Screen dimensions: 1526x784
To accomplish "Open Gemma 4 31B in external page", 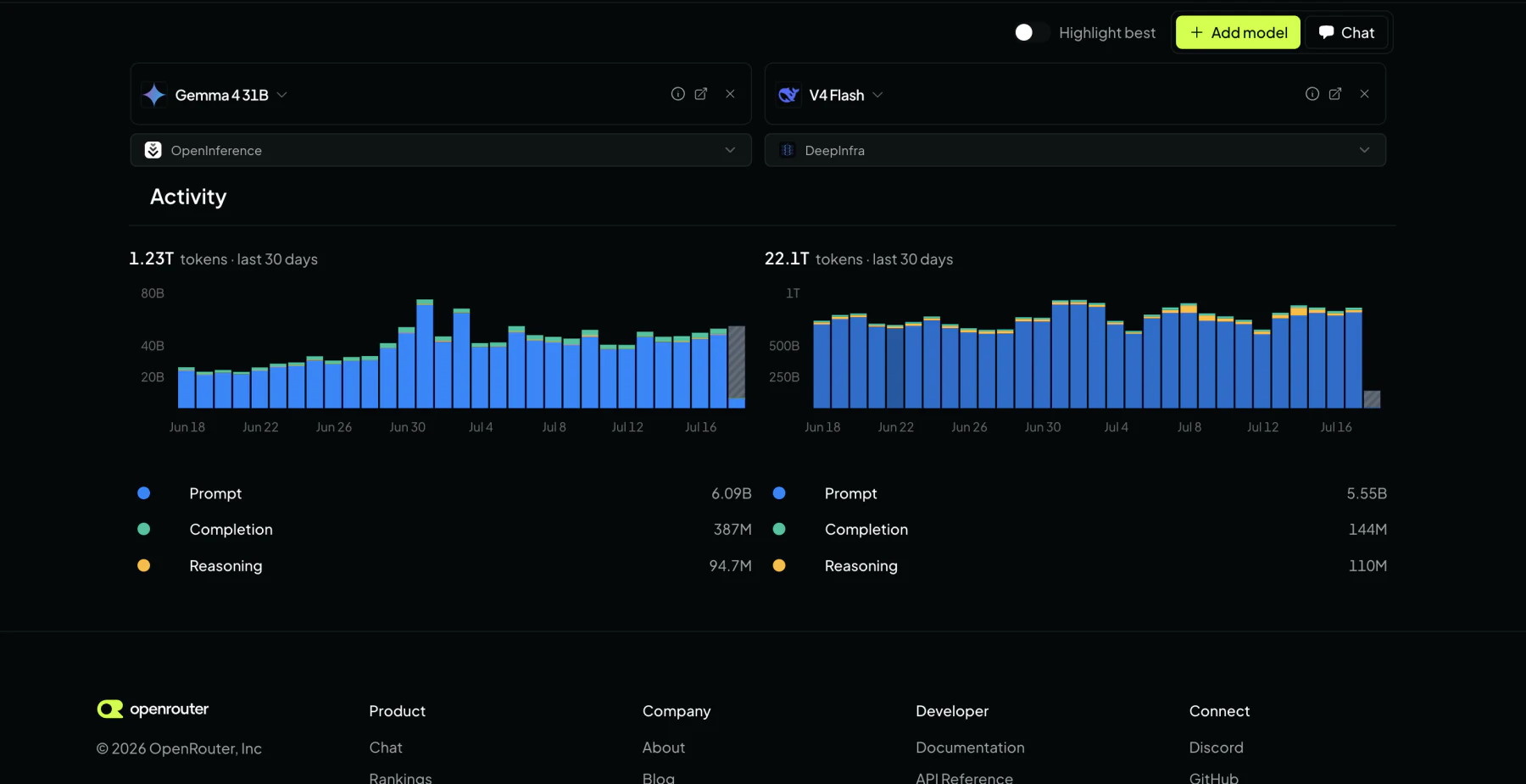I will 701,94.
